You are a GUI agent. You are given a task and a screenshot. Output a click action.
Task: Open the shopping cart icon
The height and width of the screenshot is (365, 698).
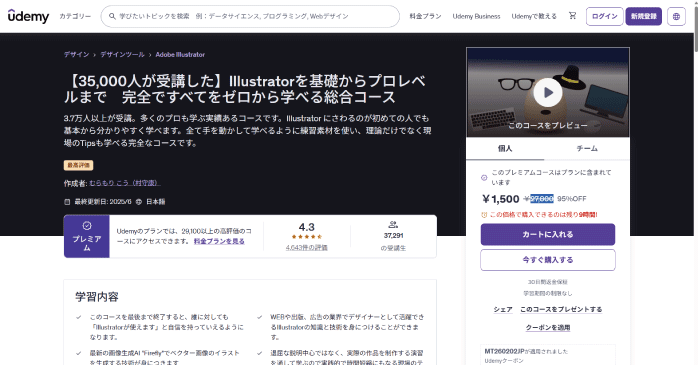click(572, 16)
